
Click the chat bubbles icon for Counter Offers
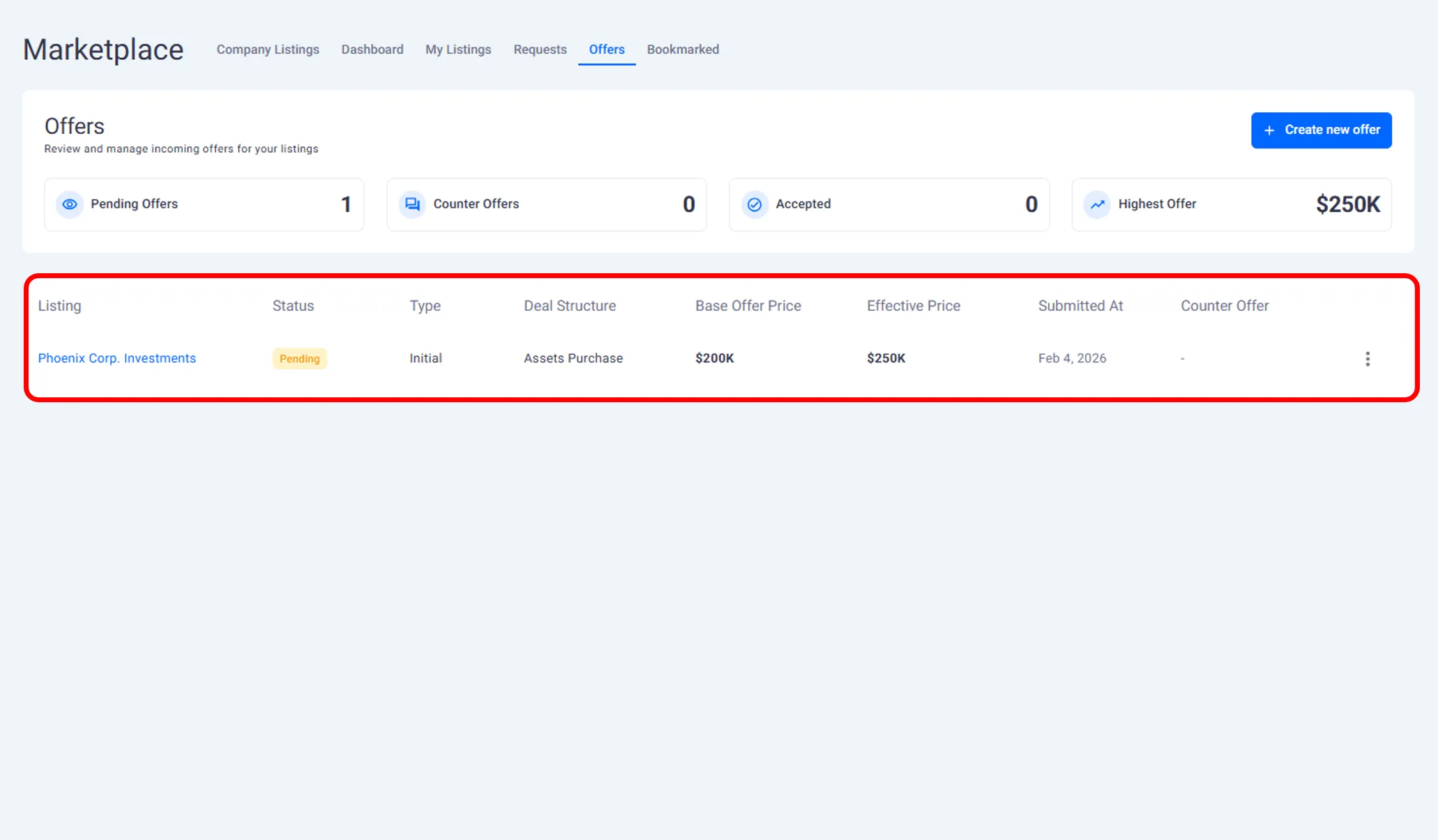click(x=412, y=204)
